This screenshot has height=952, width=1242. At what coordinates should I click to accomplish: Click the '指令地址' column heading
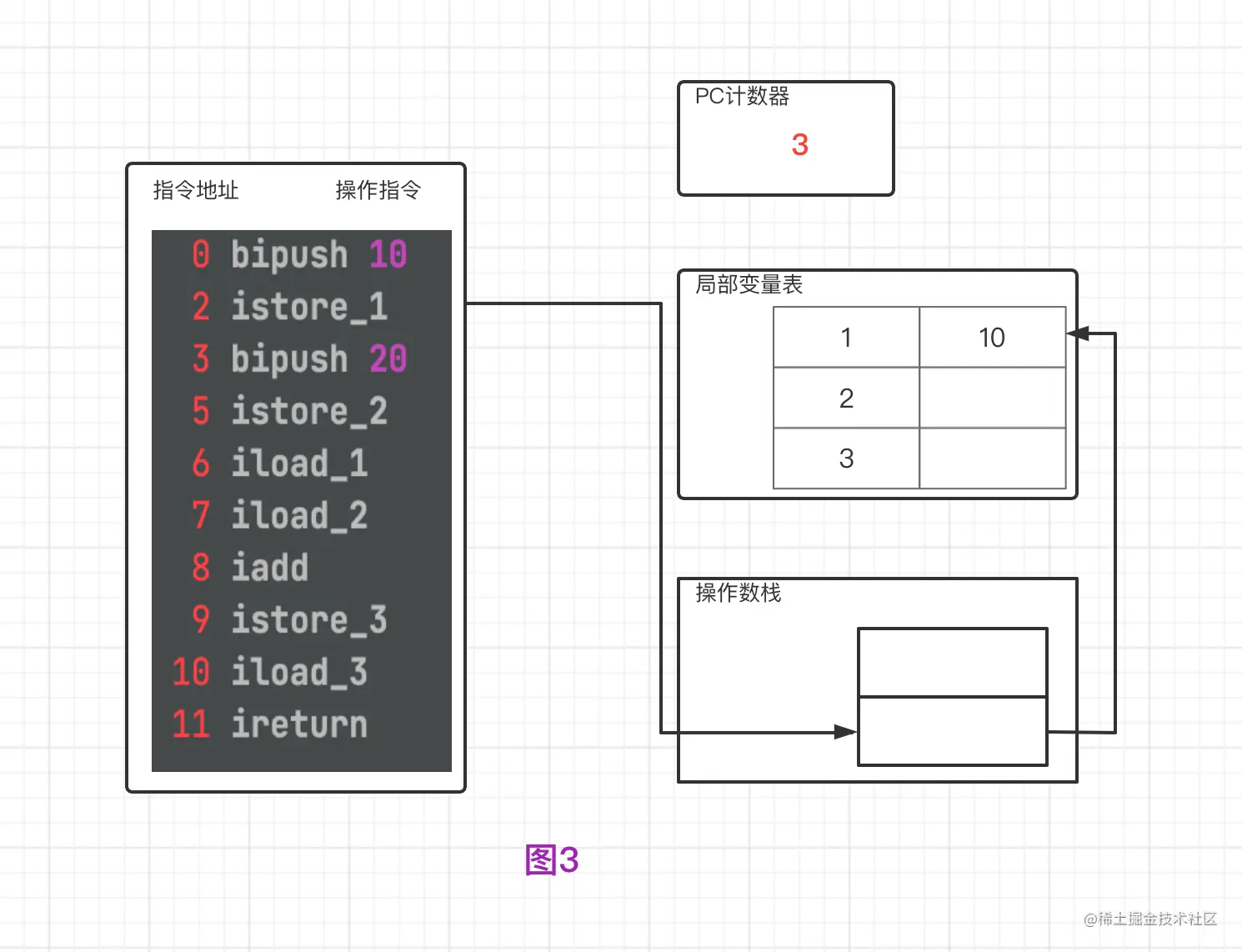[196, 190]
